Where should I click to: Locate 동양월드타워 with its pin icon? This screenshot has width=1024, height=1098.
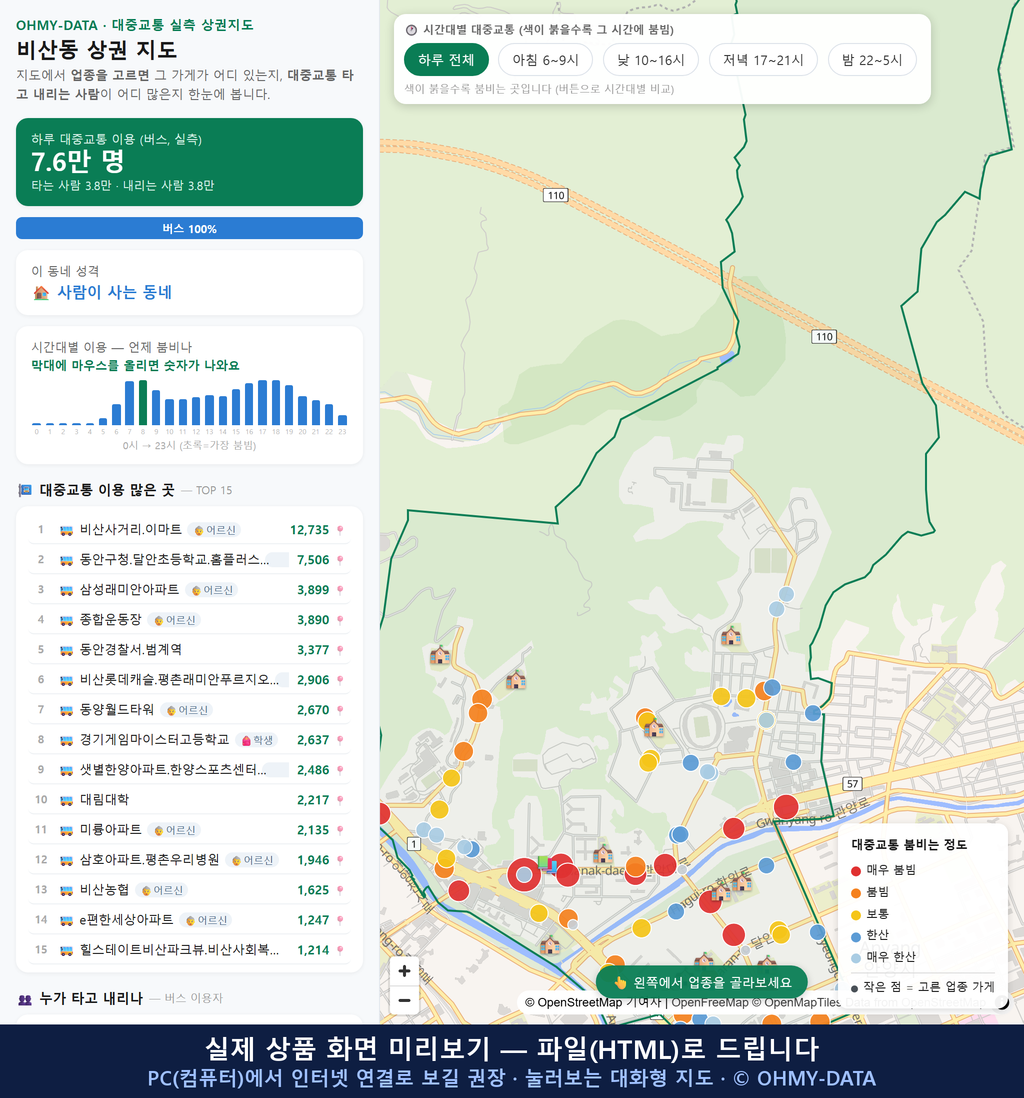(340, 710)
